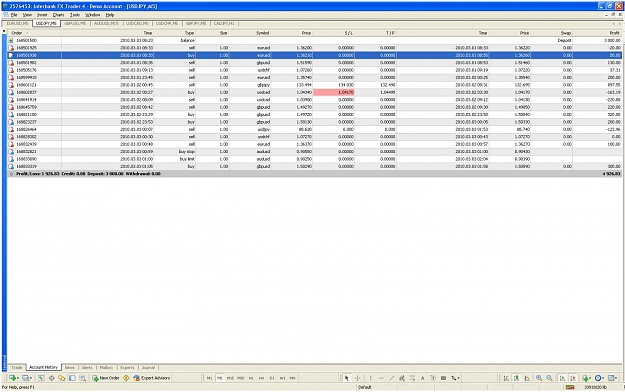Sort by the Profit column header
The image size is (625, 392).
pos(597,33)
